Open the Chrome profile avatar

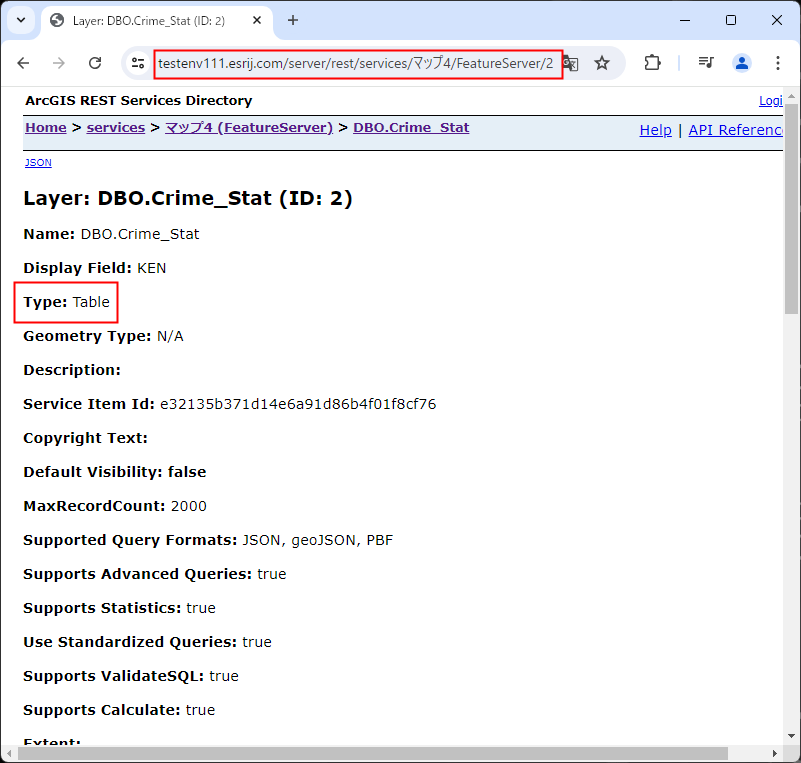[742, 63]
